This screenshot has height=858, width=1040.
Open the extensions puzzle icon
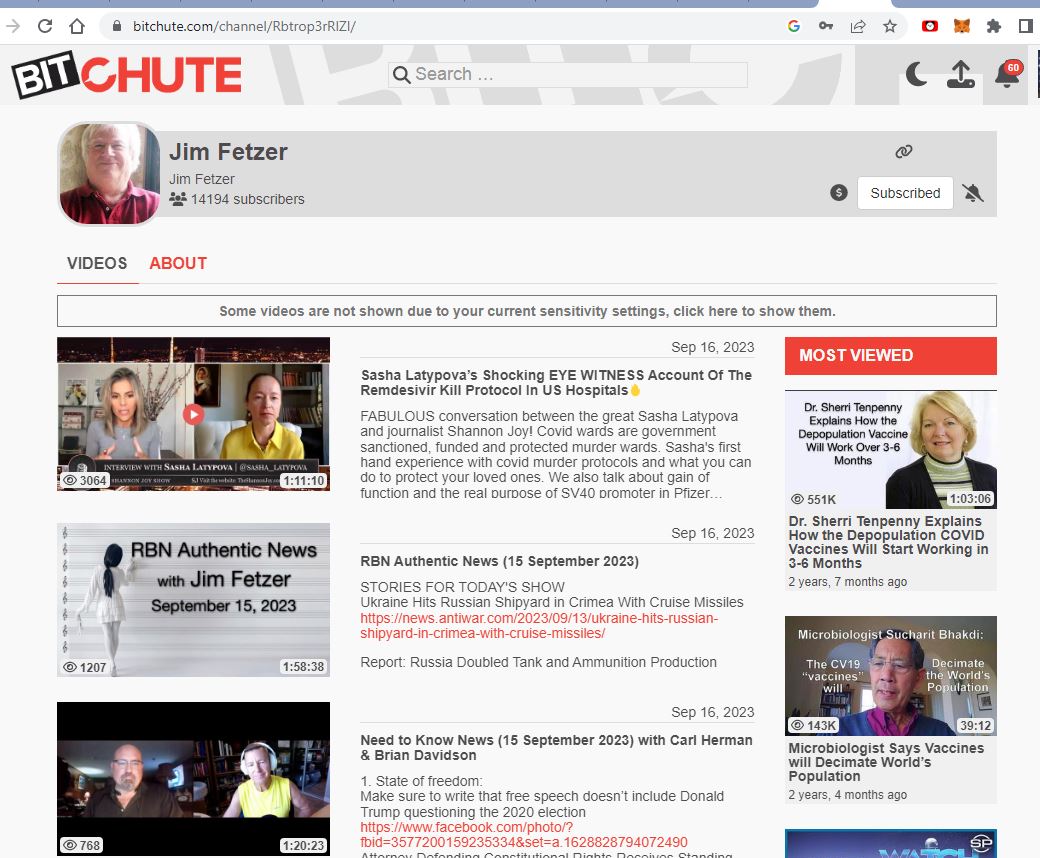994,27
